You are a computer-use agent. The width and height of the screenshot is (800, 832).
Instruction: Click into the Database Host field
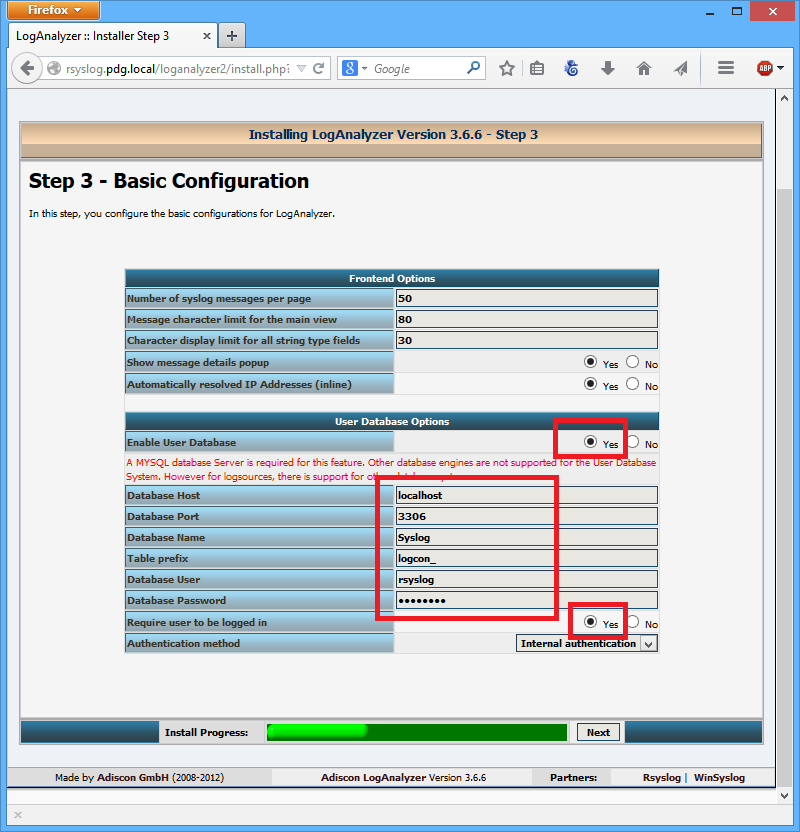[x=526, y=495]
